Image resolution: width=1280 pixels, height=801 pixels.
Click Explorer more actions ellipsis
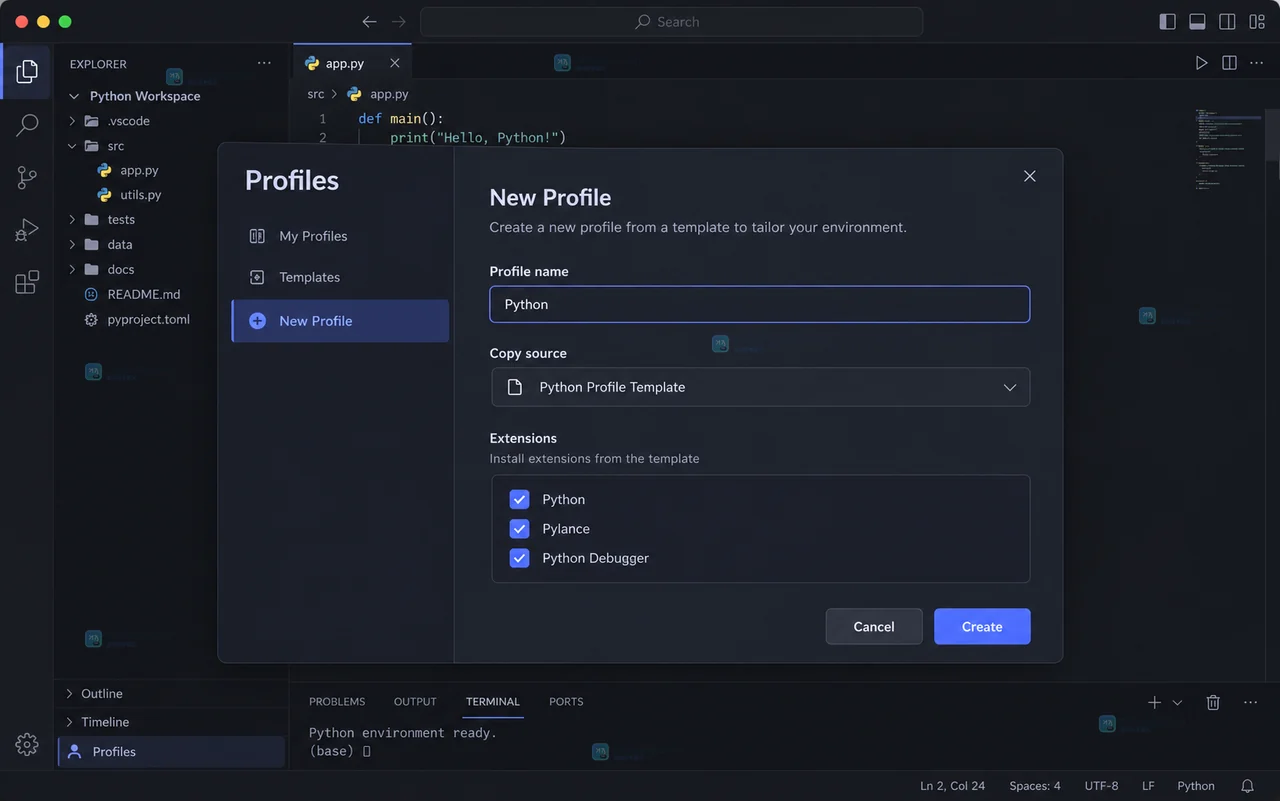click(x=264, y=63)
